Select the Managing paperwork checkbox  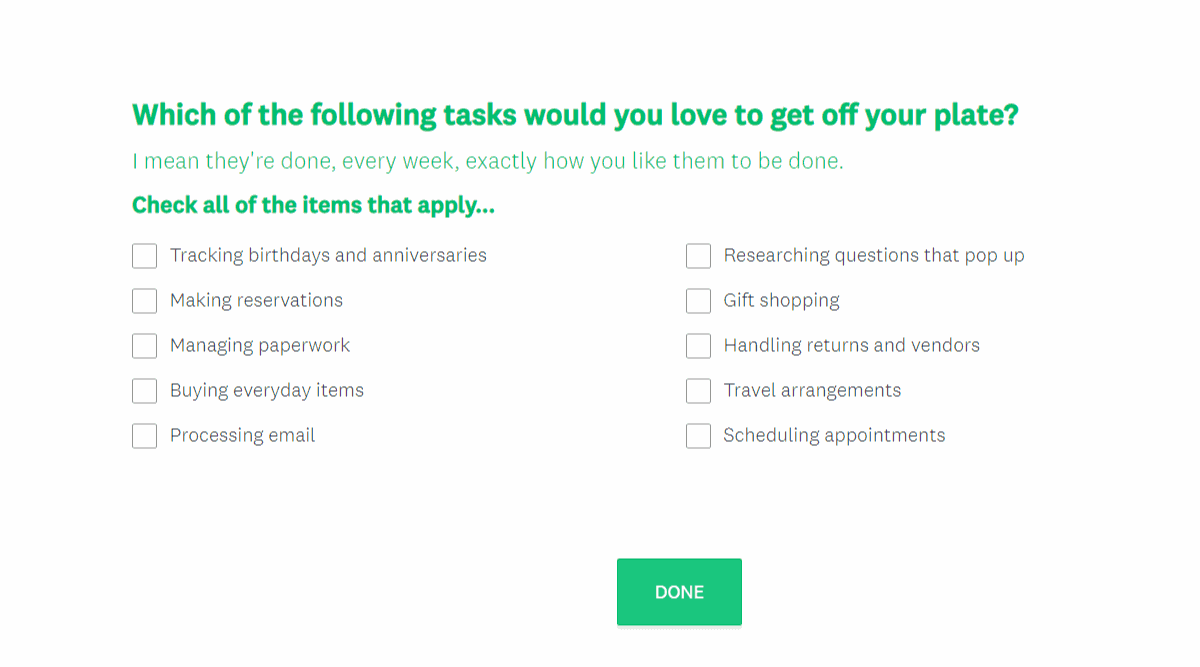click(x=144, y=346)
